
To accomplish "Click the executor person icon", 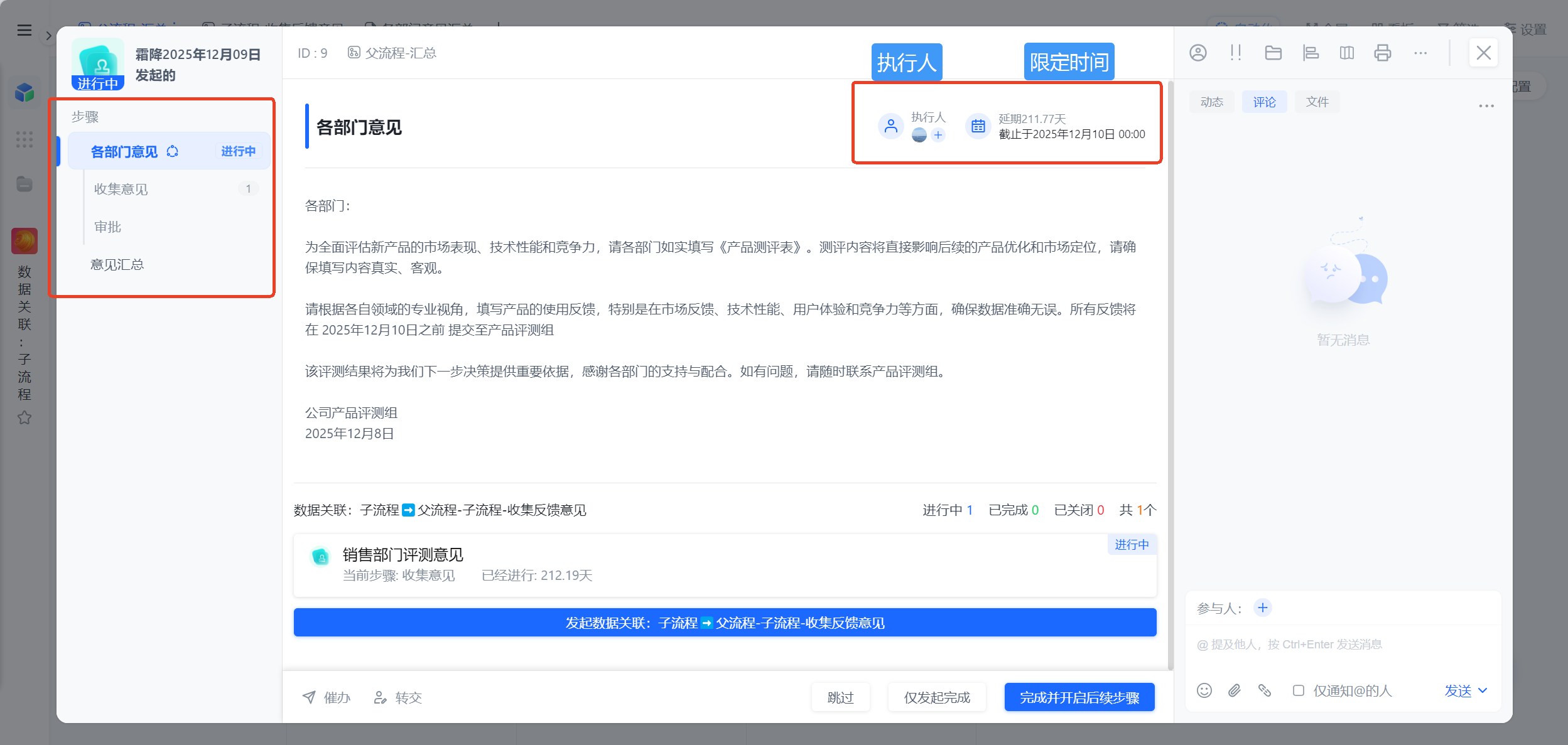I will point(890,126).
